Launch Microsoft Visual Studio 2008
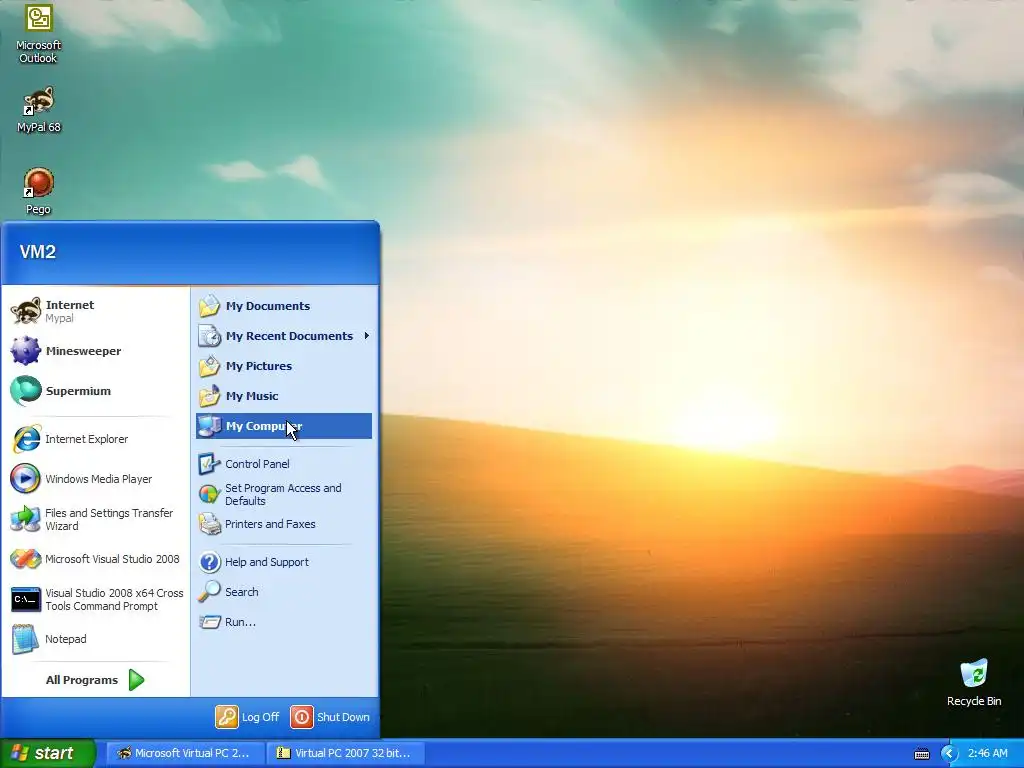Viewport: 1024px width, 768px height. [x=95, y=559]
